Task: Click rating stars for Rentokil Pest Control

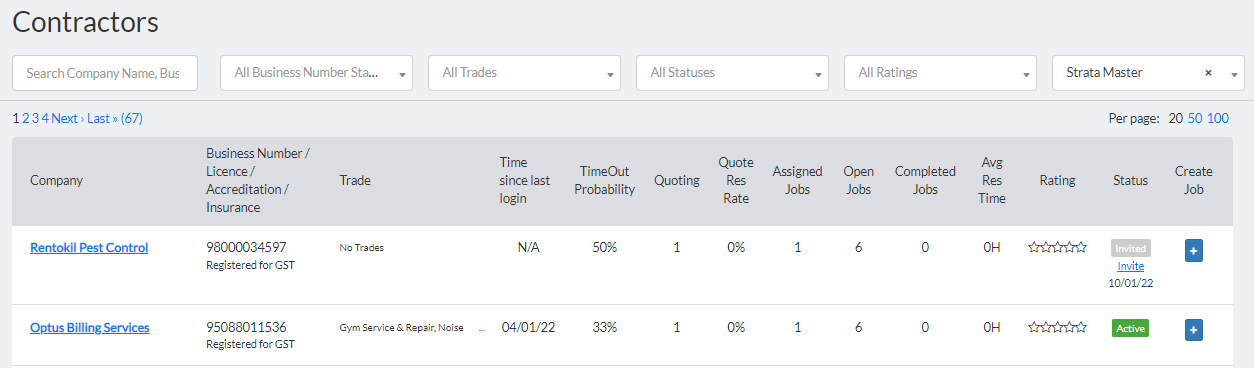Action: click(1057, 247)
